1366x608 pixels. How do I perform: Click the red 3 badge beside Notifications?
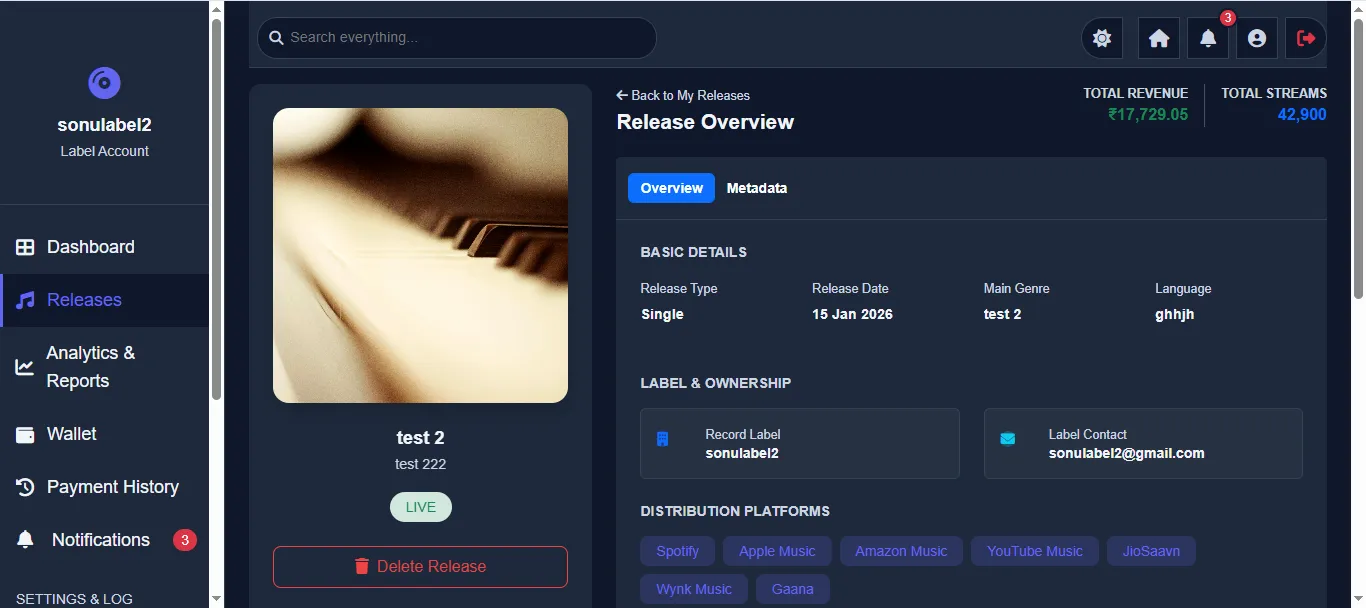(x=184, y=540)
